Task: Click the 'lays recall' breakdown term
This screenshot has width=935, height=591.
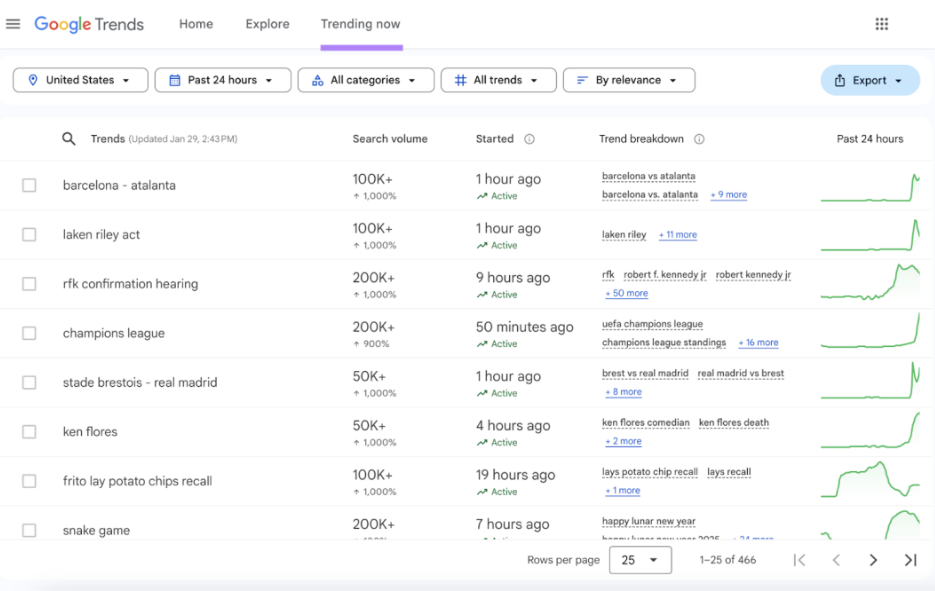Action: [x=729, y=472]
